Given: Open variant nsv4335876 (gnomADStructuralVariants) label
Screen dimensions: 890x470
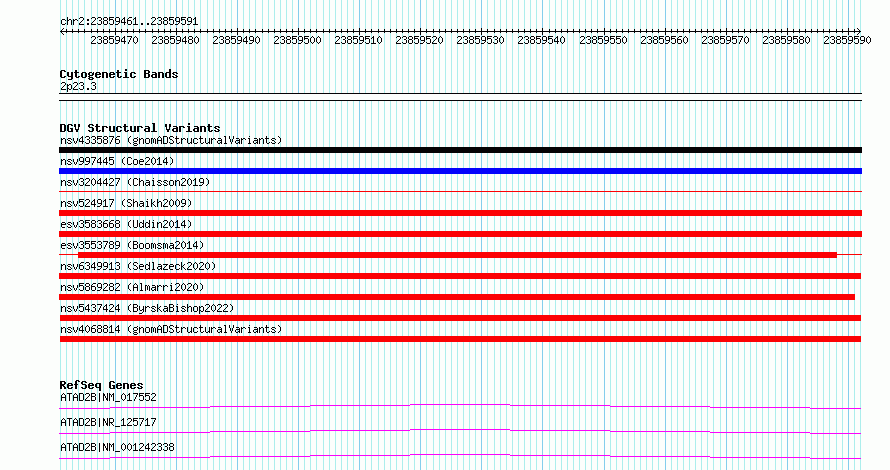Looking at the screenshot, I should (x=171, y=140).
